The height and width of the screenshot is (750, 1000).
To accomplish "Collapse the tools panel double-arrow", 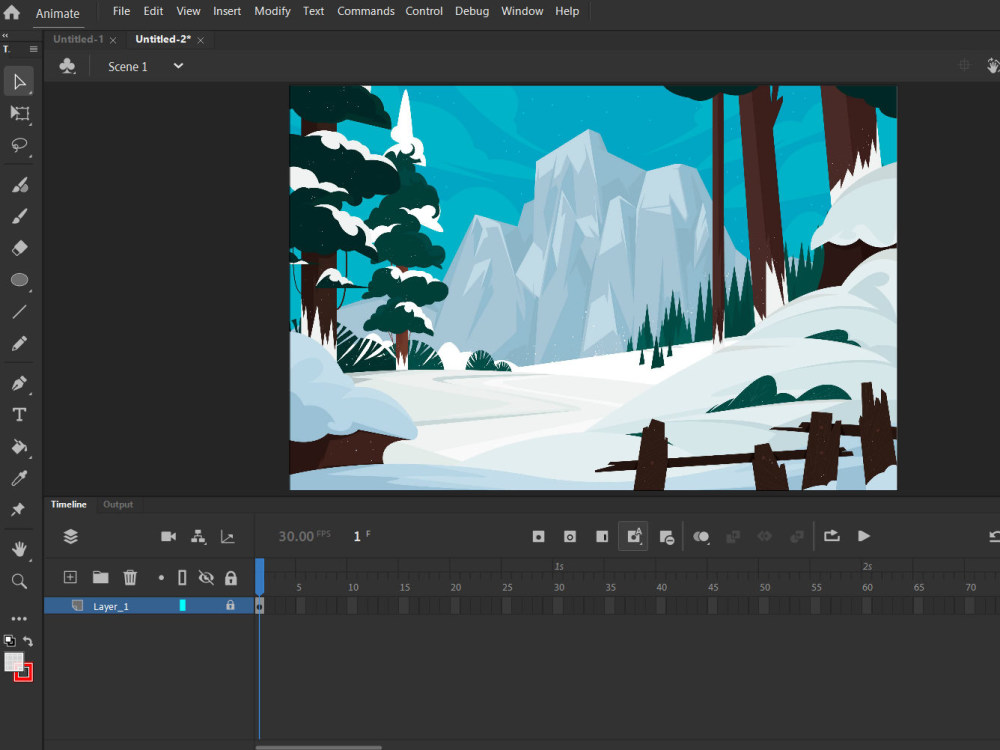I will [5, 36].
